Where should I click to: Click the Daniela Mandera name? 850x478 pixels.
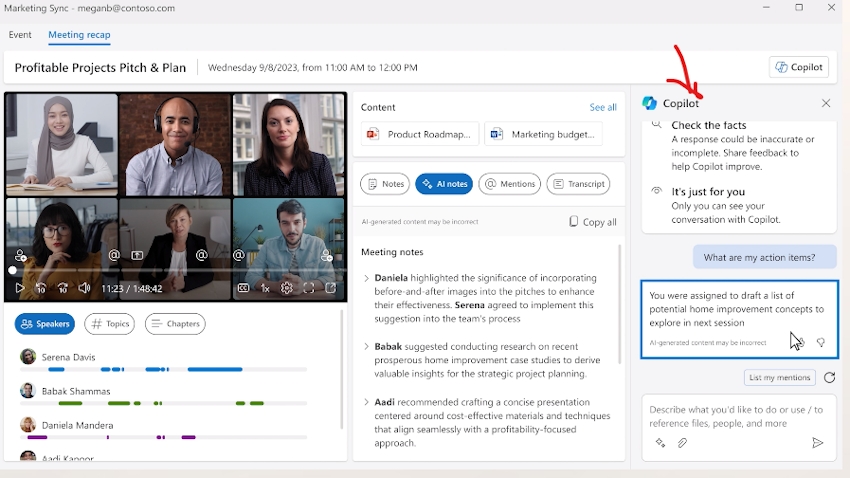(x=78, y=425)
